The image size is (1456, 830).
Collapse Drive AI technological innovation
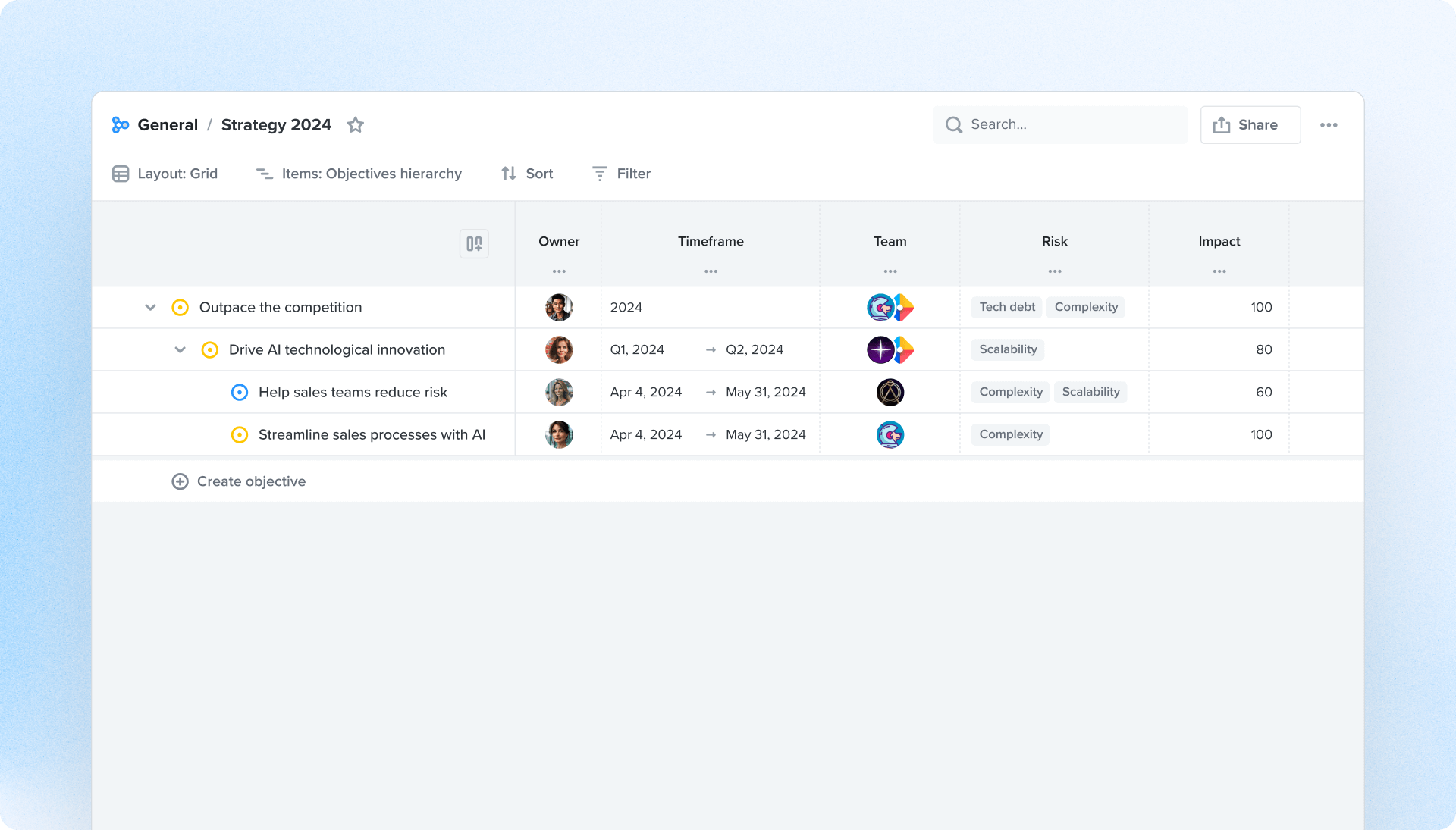[180, 350]
